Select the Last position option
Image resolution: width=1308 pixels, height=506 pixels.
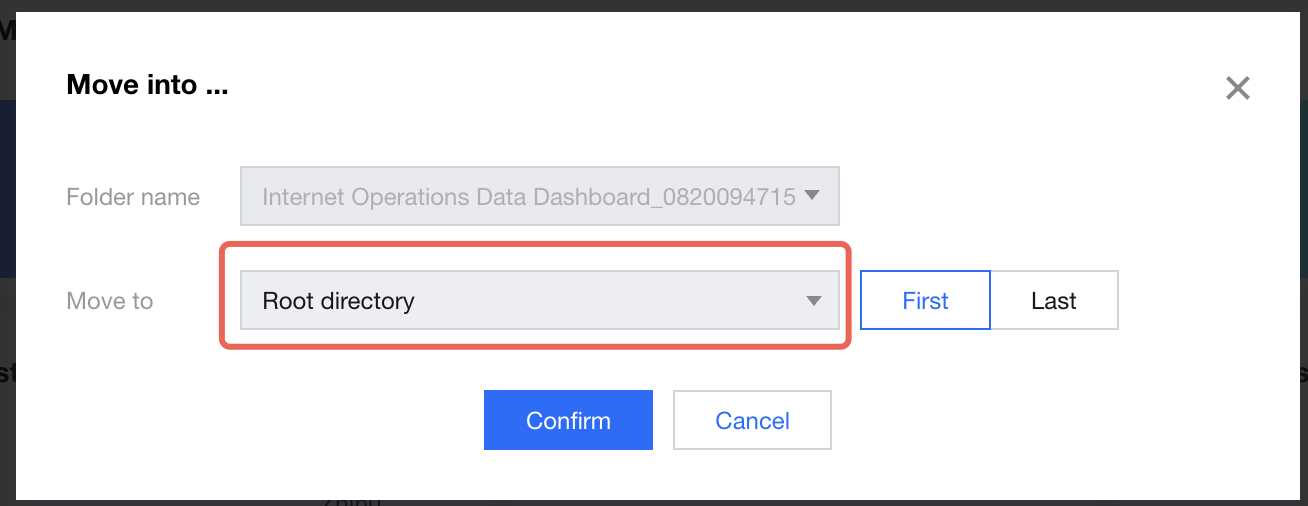[1054, 300]
